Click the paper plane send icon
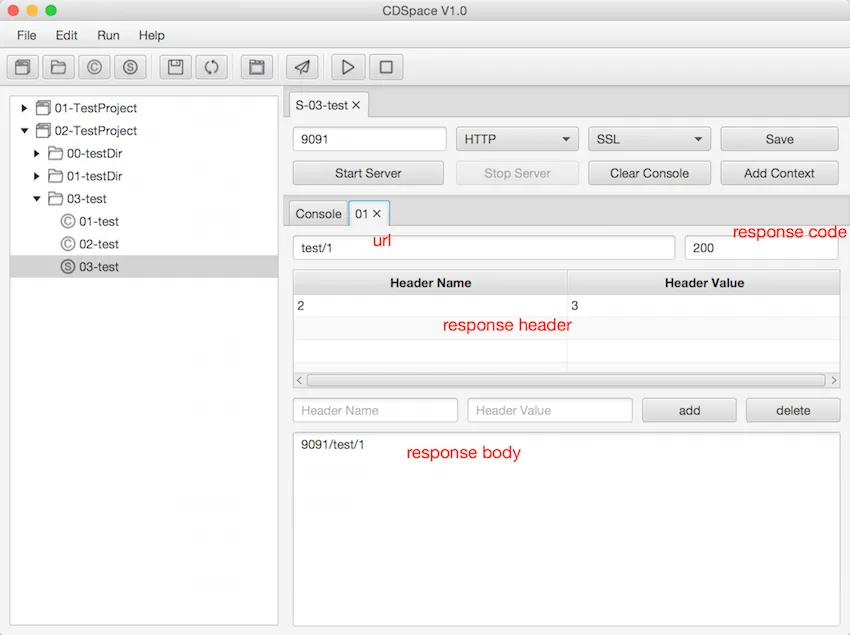850x635 pixels. point(302,67)
